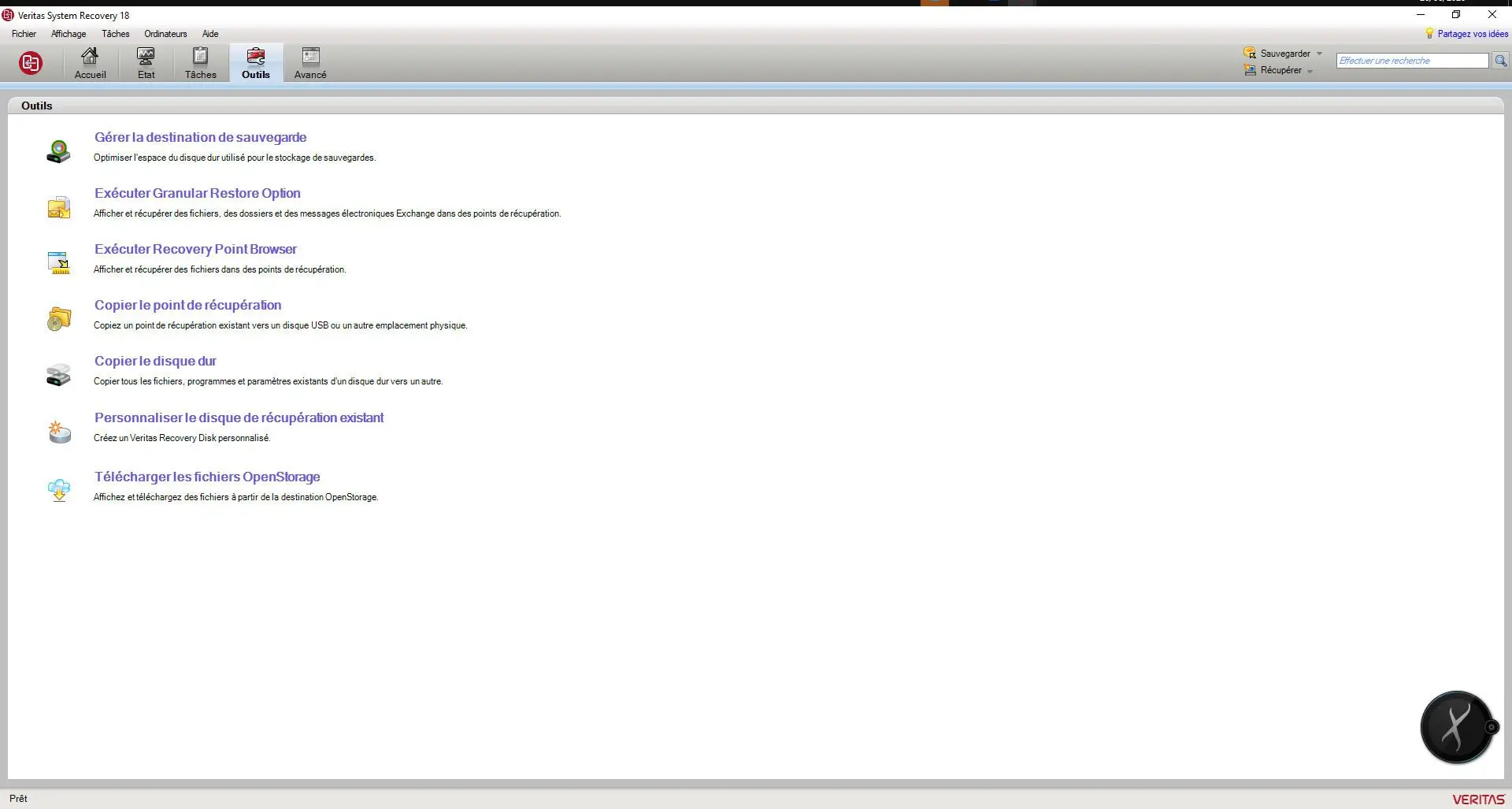Open the Aide menu
This screenshot has height=809, width=1512.
pos(209,34)
